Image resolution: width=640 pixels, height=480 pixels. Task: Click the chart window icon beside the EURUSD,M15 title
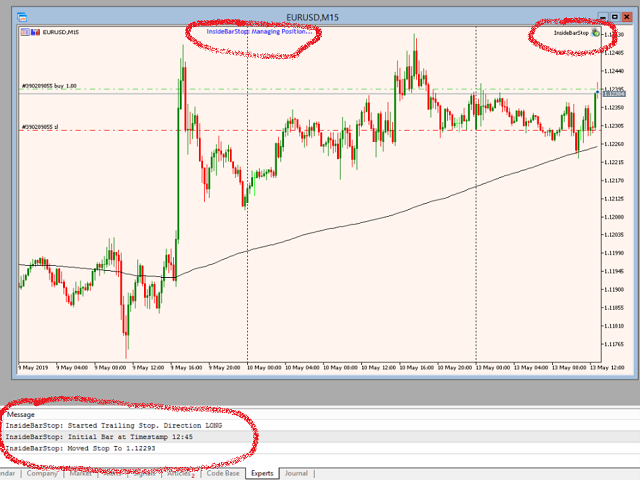[22, 17]
